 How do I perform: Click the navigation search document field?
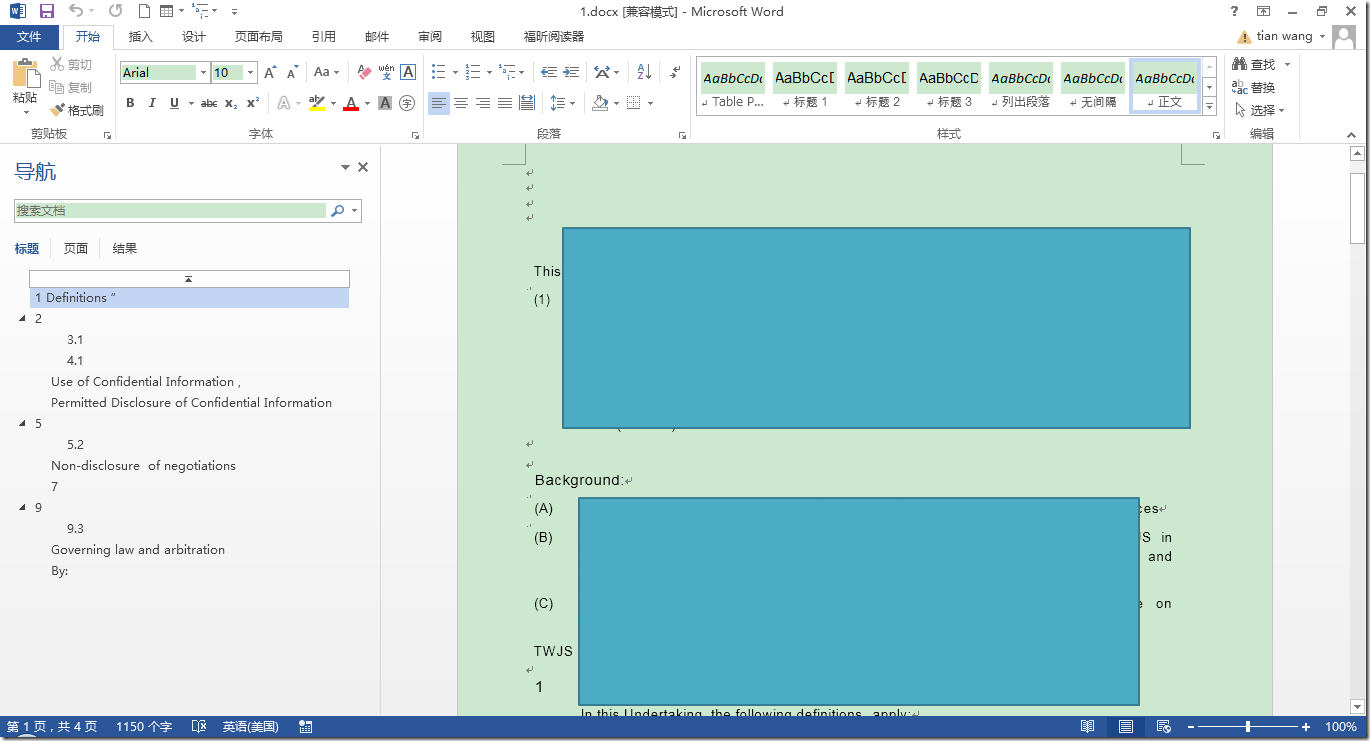[x=171, y=211]
